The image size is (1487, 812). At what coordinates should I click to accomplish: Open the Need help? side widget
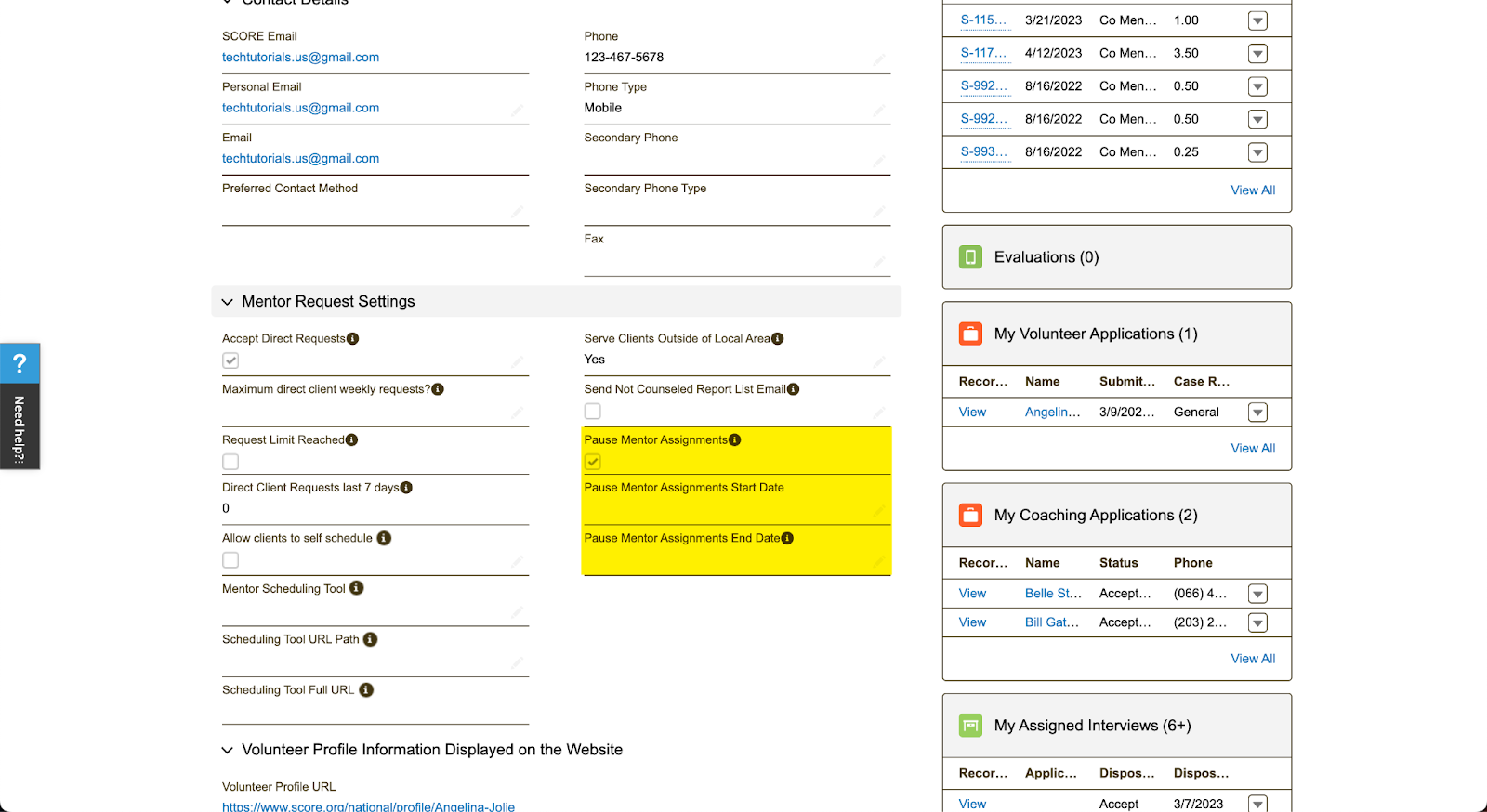tap(20, 406)
